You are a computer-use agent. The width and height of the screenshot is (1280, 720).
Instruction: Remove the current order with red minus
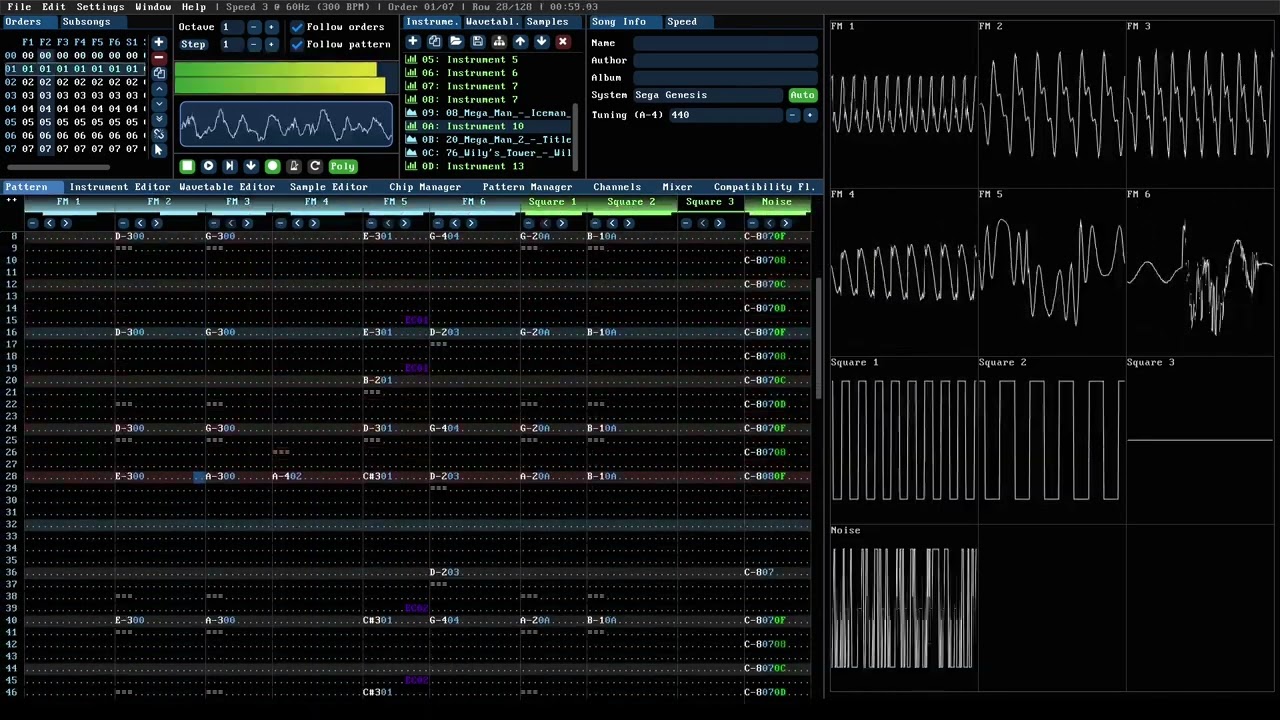[x=158, y=58]
